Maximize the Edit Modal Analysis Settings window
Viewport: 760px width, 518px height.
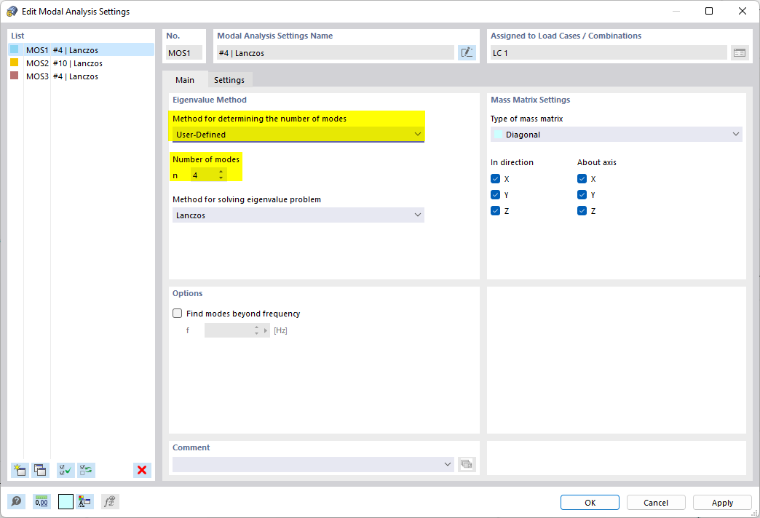point(709,11)
